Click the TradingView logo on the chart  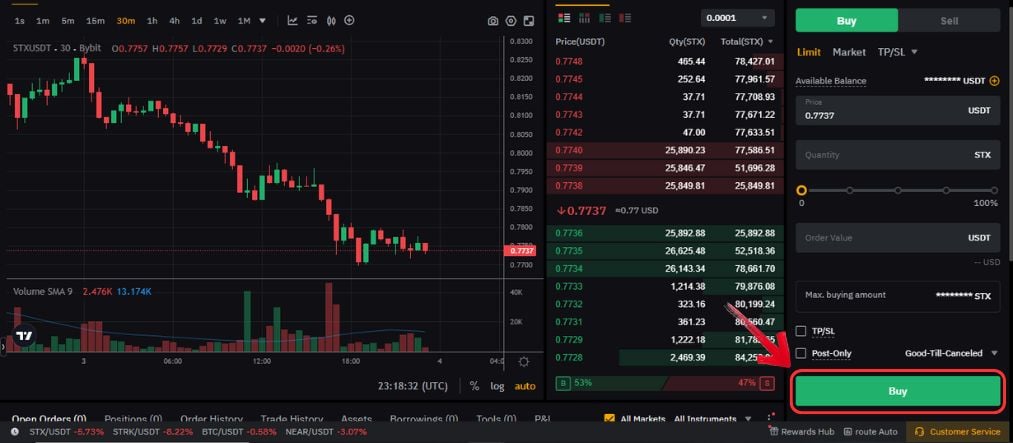click(24, 336)
